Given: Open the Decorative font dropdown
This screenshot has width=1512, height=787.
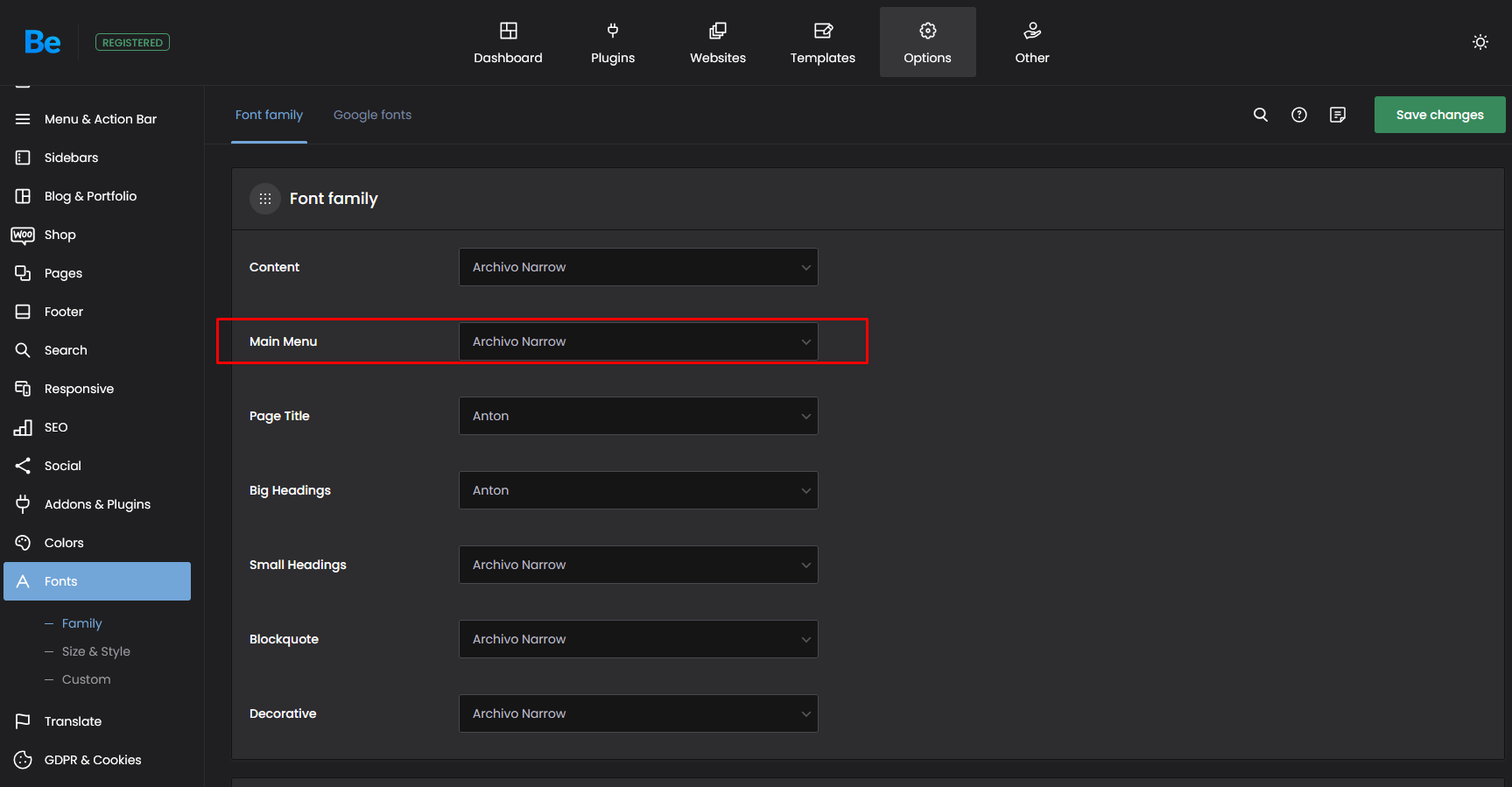Looking at the screenshot, I should 638,713.
